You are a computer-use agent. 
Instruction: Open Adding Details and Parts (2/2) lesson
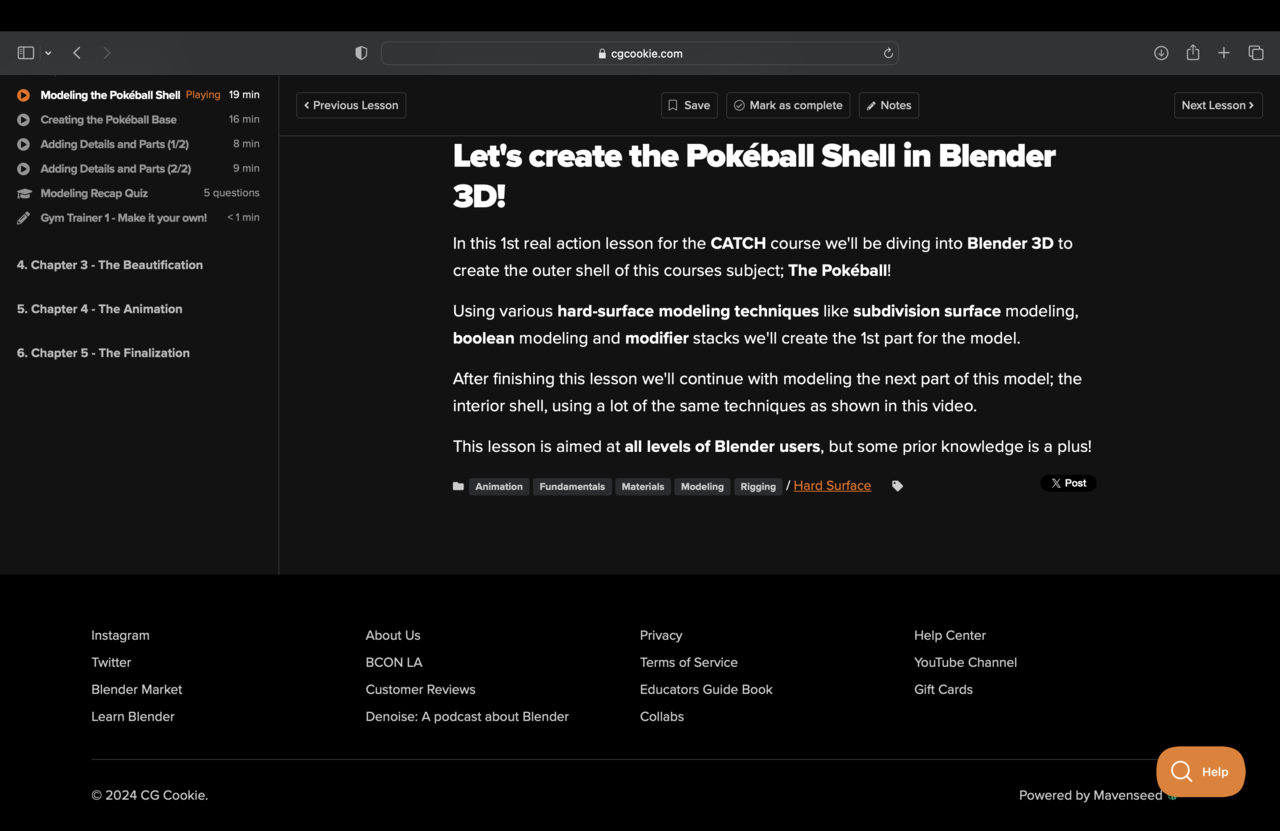click(115, 169)
